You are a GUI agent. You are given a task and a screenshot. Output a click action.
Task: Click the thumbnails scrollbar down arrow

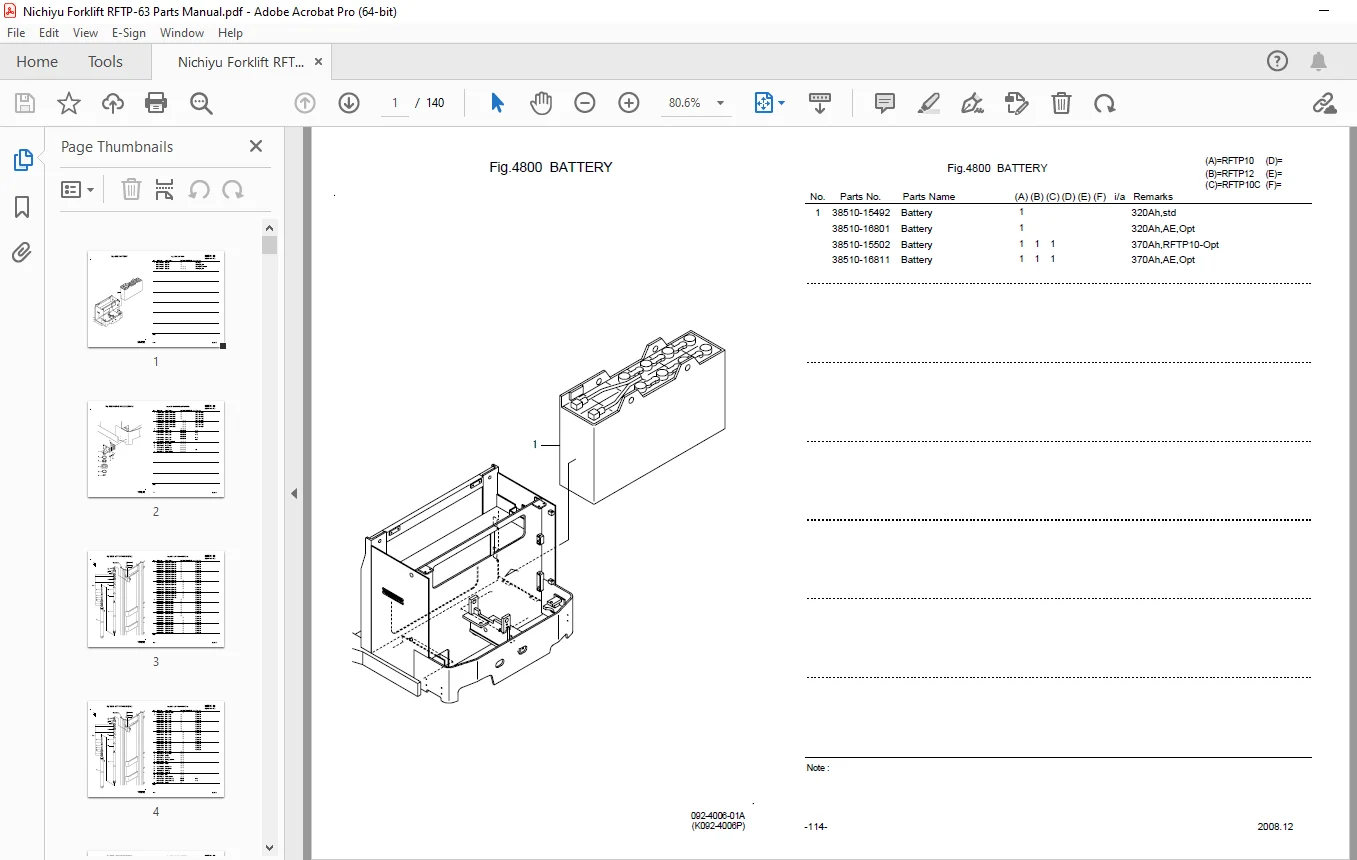click(x=269, y=848)
